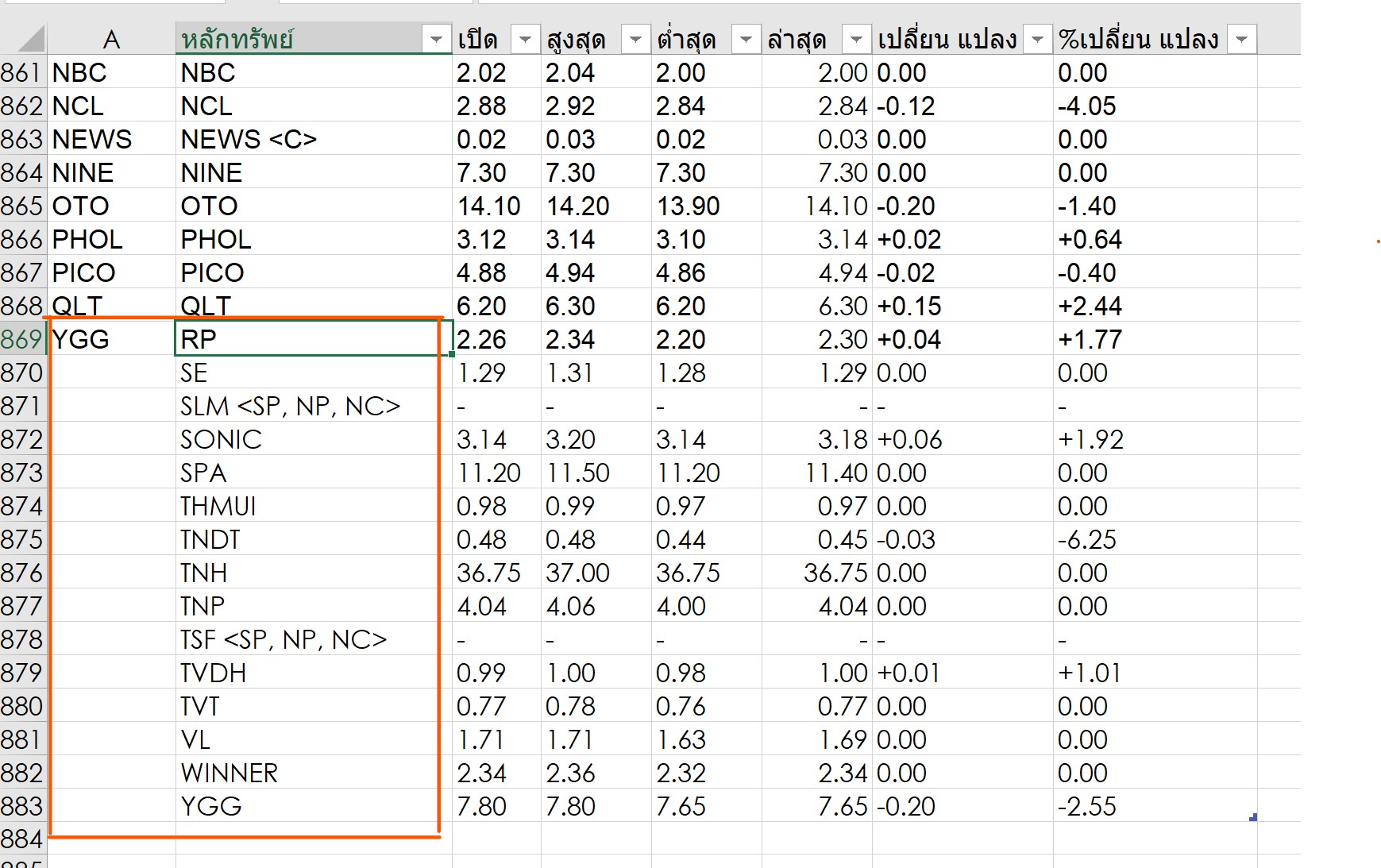Open the %เปลี่ยนแปลง filter dropdown
The width and height of the screenshot is (1381, 868).
[1241, 39]
